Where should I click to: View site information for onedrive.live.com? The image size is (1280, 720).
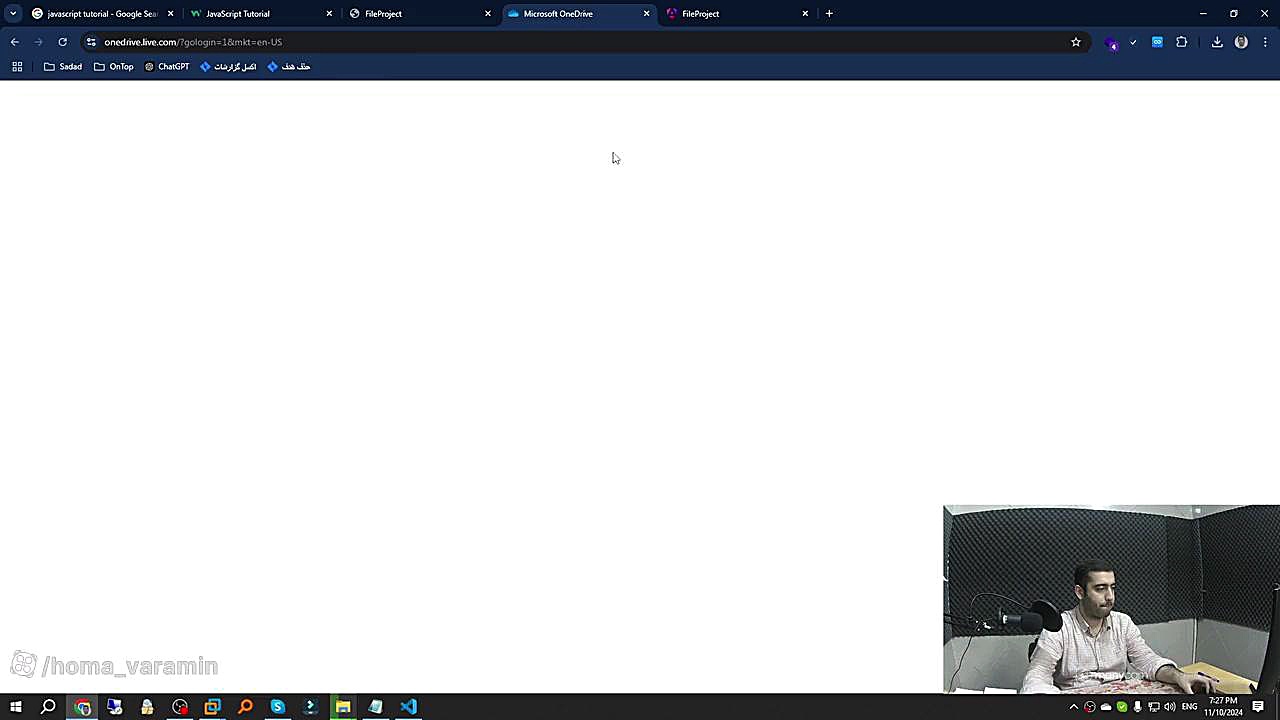pos(91,42)
